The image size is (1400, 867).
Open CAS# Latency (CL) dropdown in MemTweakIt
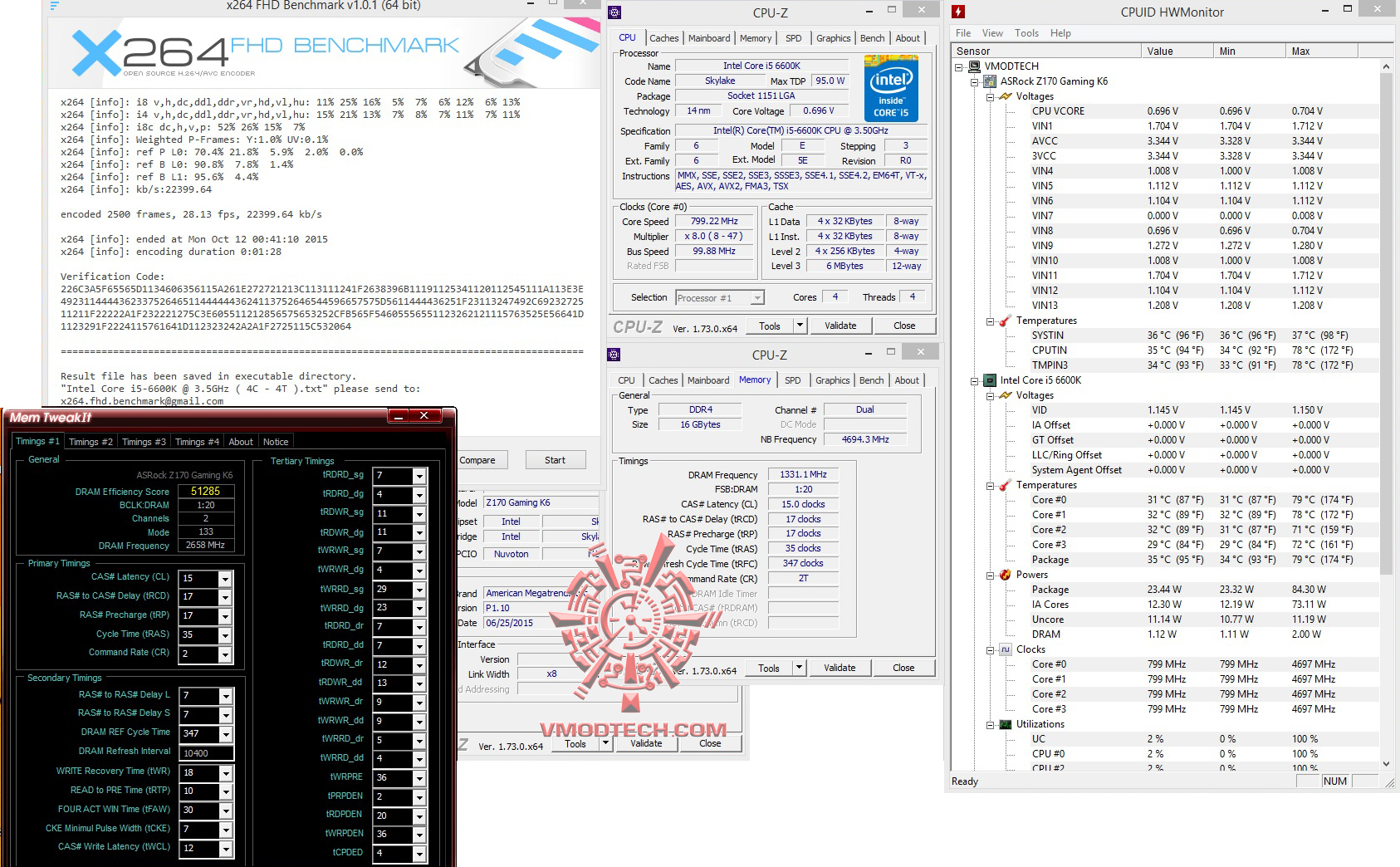[225, 578]
